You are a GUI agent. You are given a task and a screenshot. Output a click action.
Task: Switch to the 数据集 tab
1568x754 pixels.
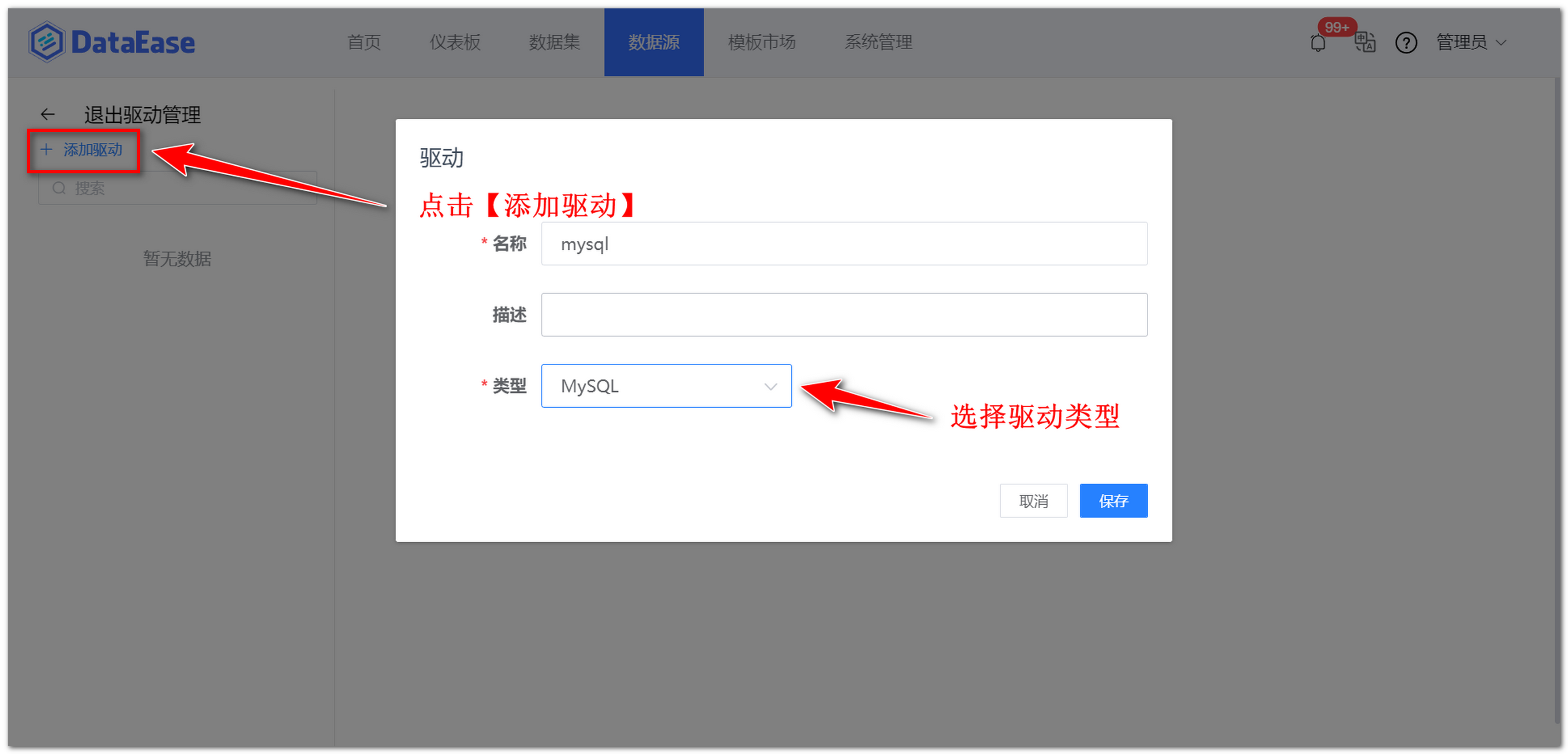point(554,42)
